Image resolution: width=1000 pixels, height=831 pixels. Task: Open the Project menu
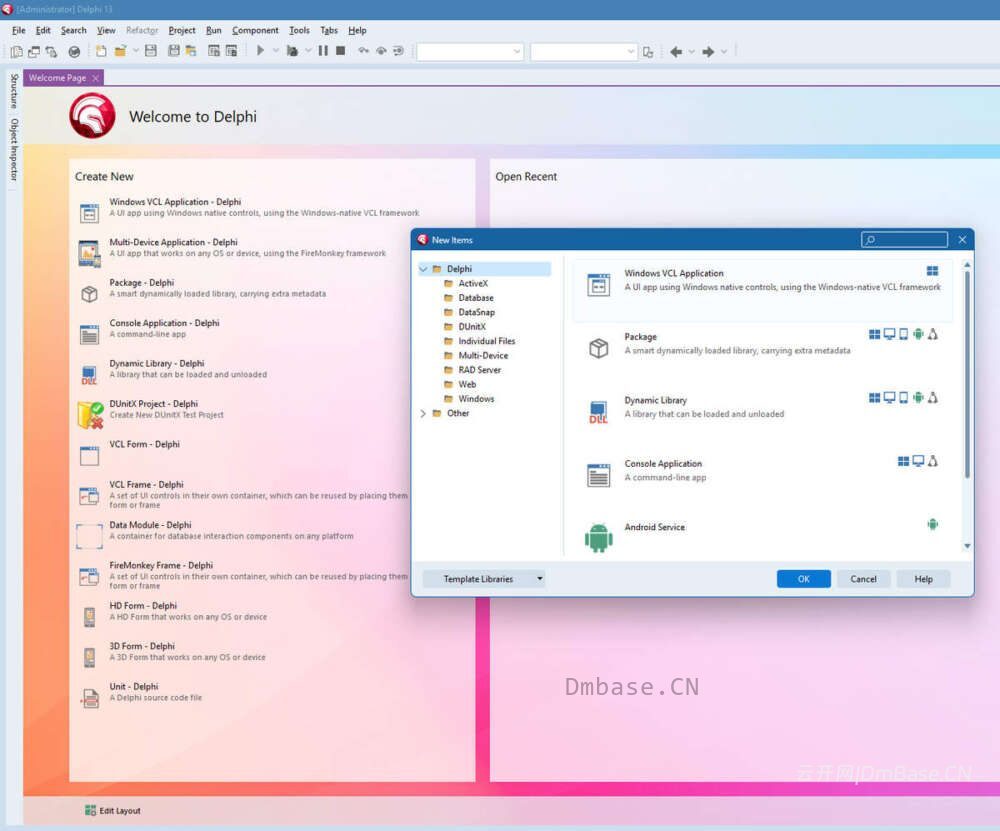pos(182,30)
